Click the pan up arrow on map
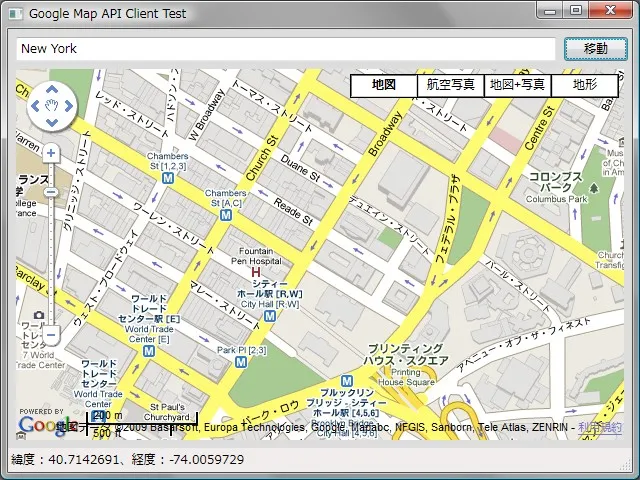Viewport: 640px width, 480px height. click(x=51, y=88)
